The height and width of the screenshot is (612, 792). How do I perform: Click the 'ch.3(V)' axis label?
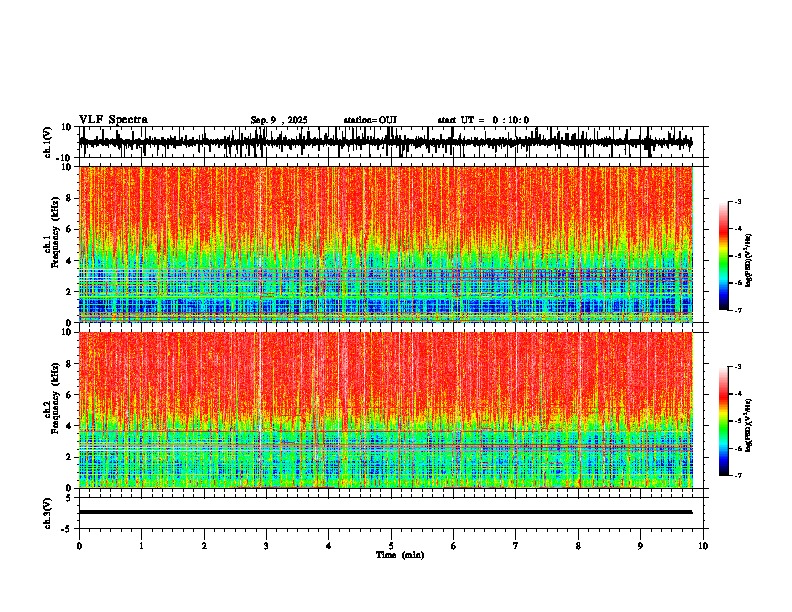pyautogui.click(x=48, y=513)
